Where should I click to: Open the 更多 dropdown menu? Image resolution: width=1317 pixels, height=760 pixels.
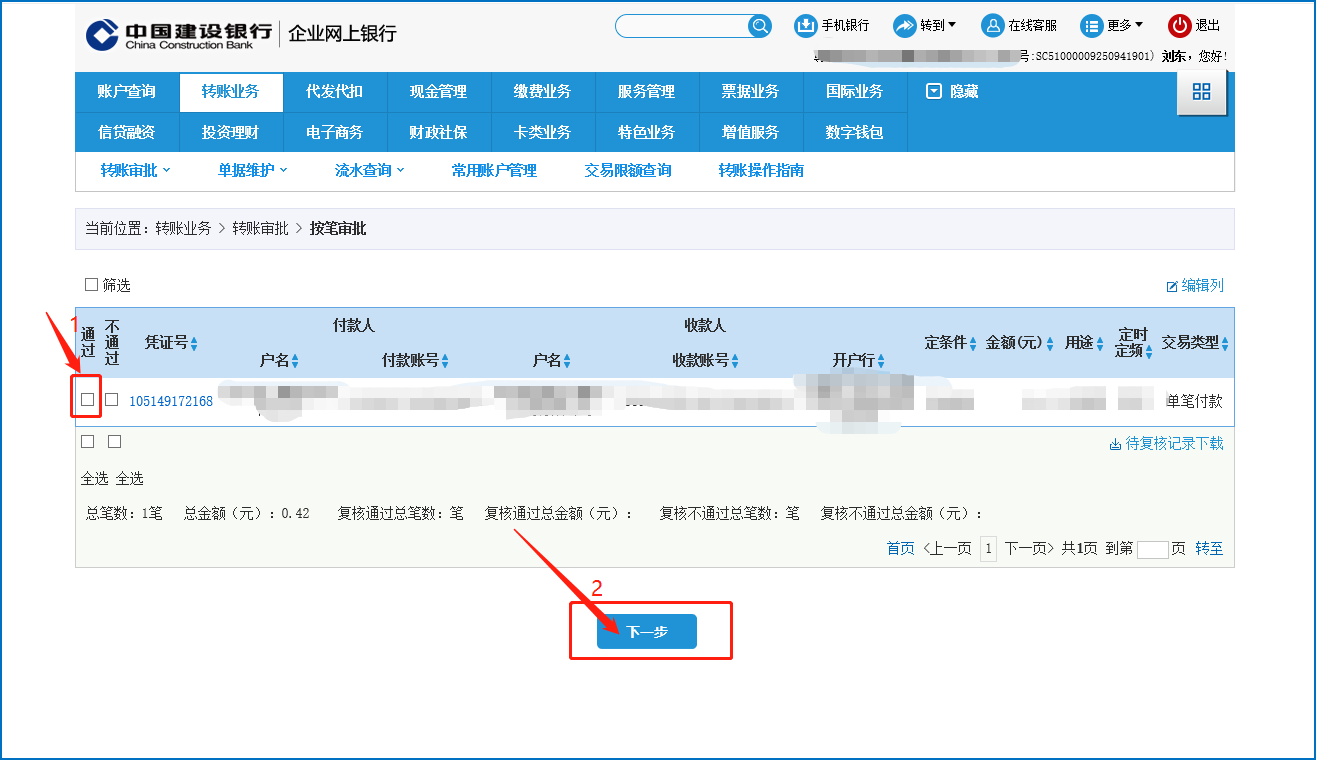[1112, 26]
